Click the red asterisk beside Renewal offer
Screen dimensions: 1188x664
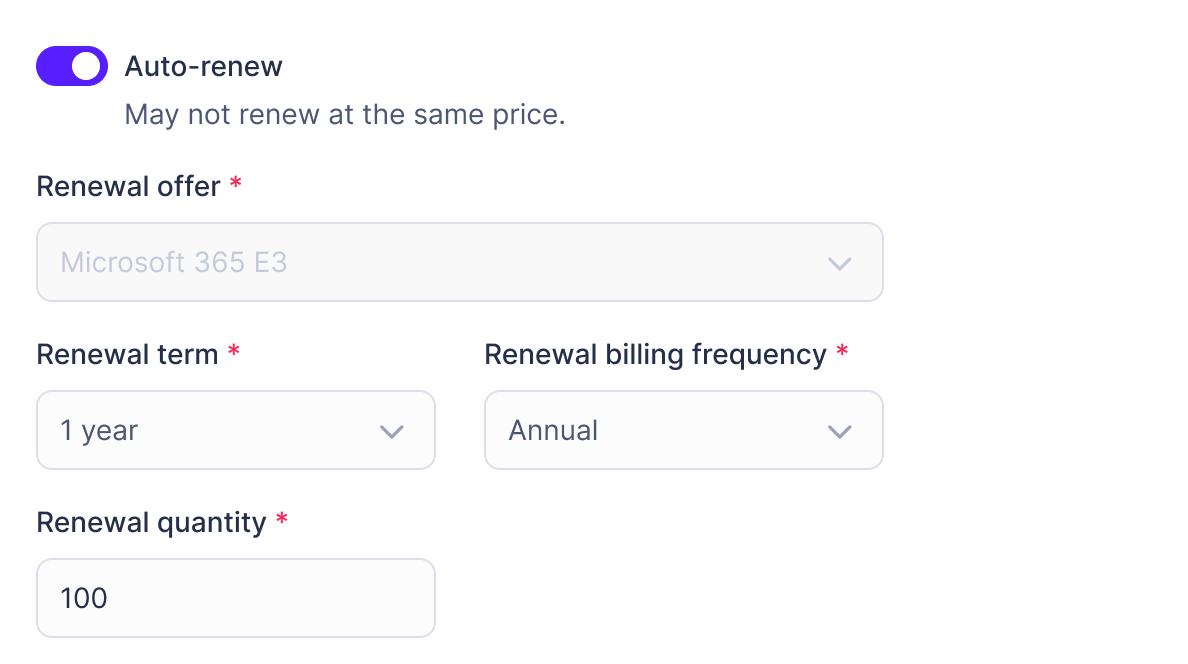pos(236,185)
